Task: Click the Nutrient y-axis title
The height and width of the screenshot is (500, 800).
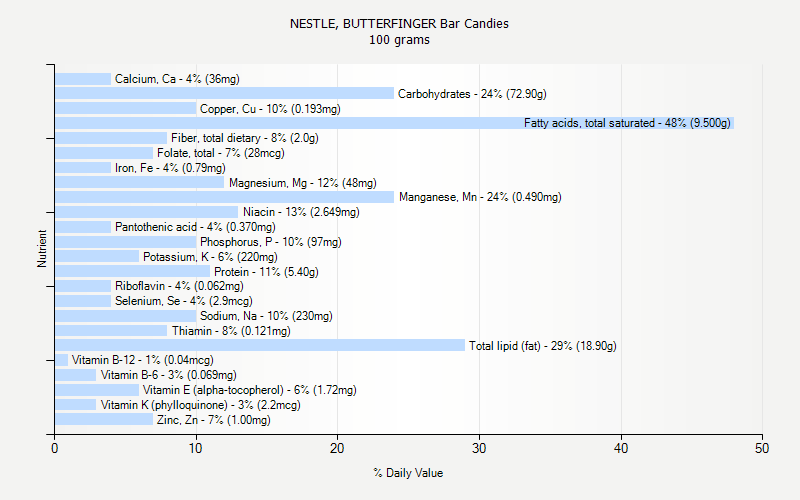Action: tap(42, 249)
